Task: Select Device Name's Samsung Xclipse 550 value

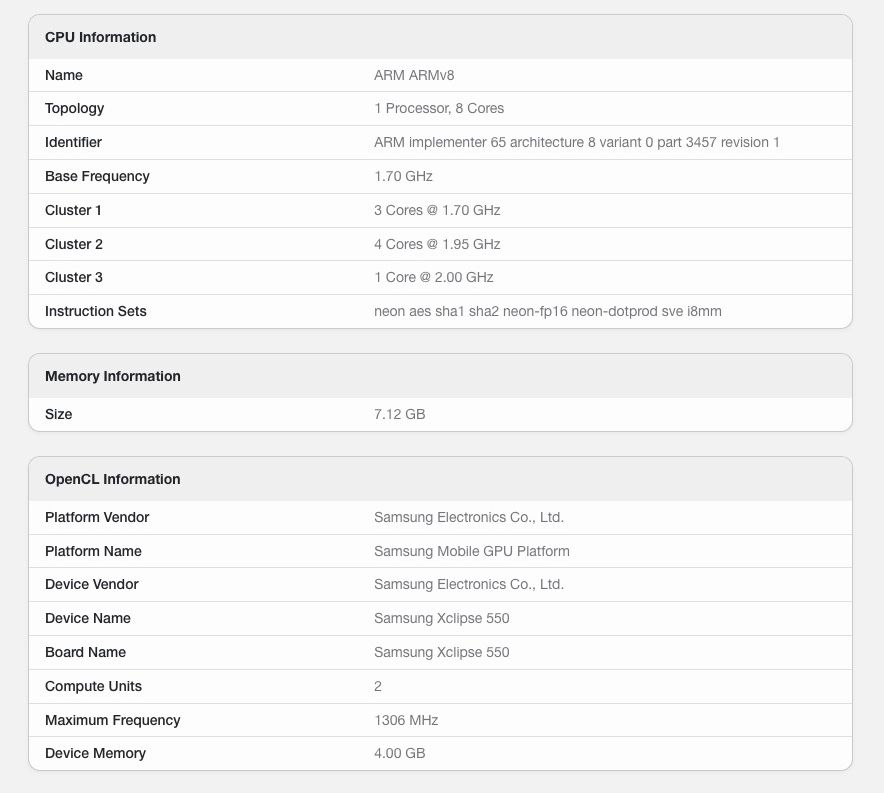Action: (441, 618)
